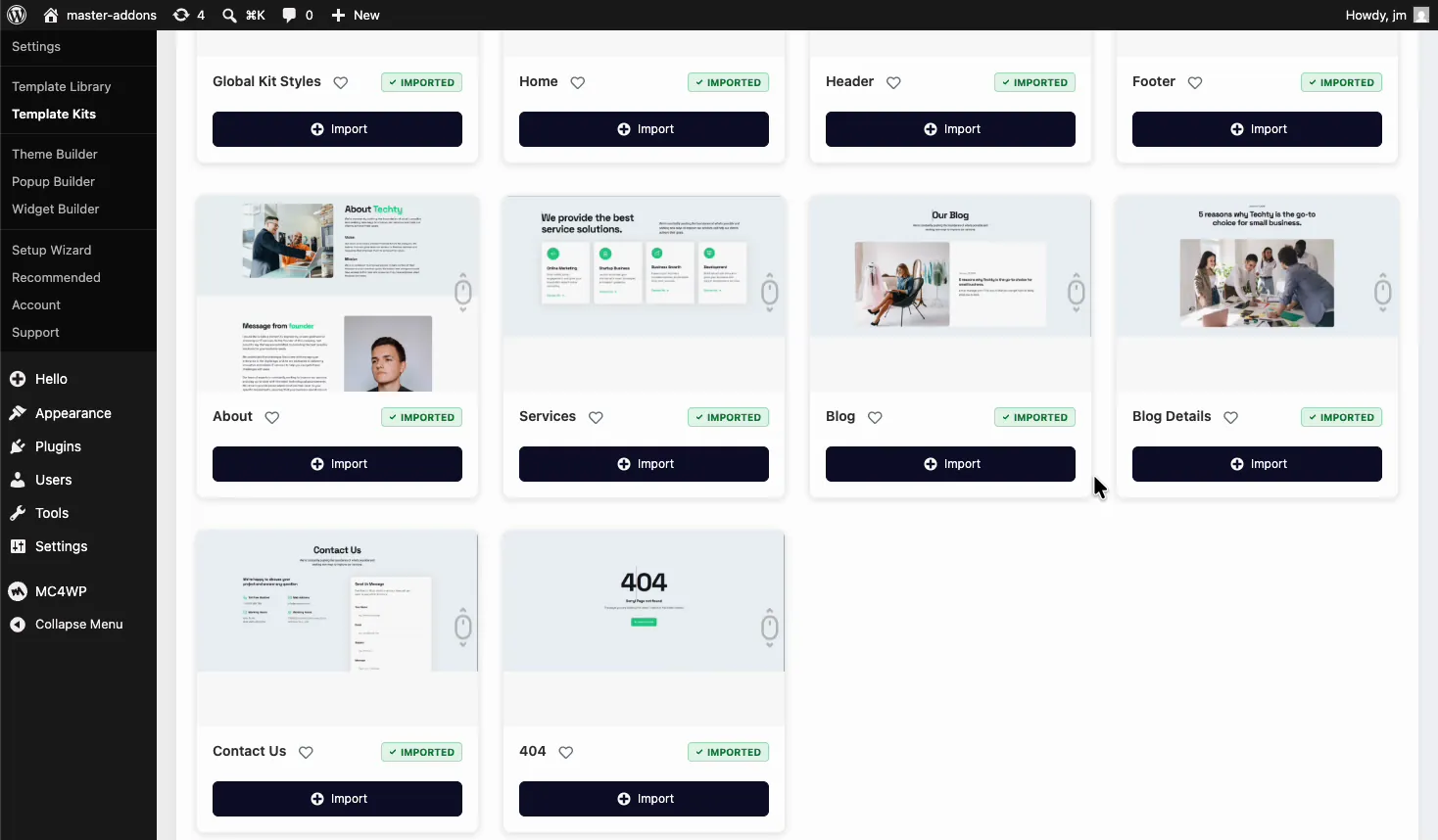Import the Home template
This screenshot has height=840, width=1438.
(x=644, y=129)
